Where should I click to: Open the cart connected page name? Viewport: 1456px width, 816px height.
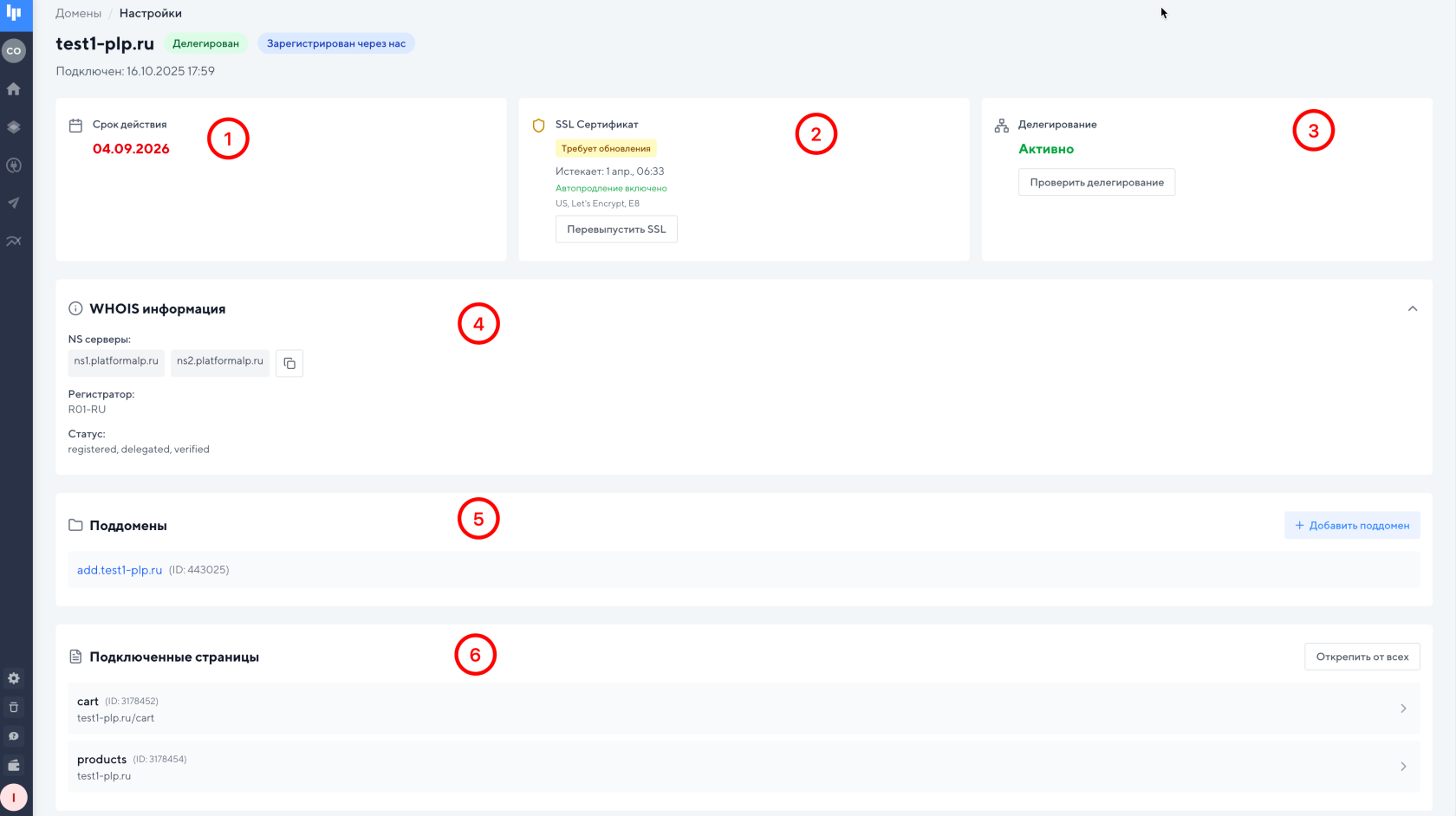pos(88,702)
